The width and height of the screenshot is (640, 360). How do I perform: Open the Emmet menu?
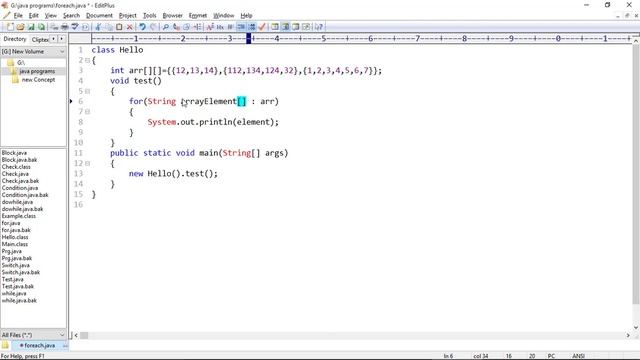[198, 16]
